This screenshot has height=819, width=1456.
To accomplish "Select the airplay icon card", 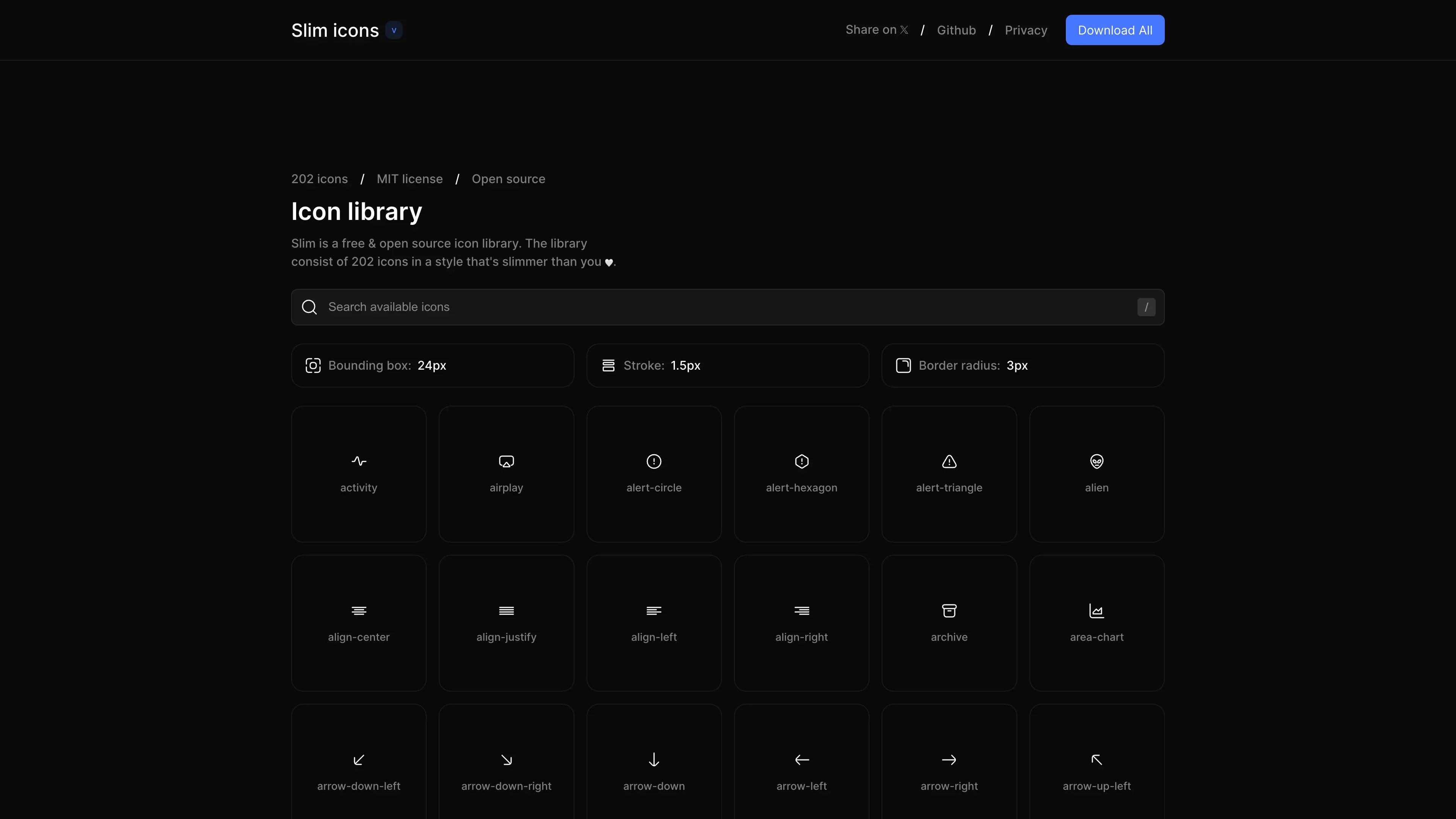I will point(506,474).
